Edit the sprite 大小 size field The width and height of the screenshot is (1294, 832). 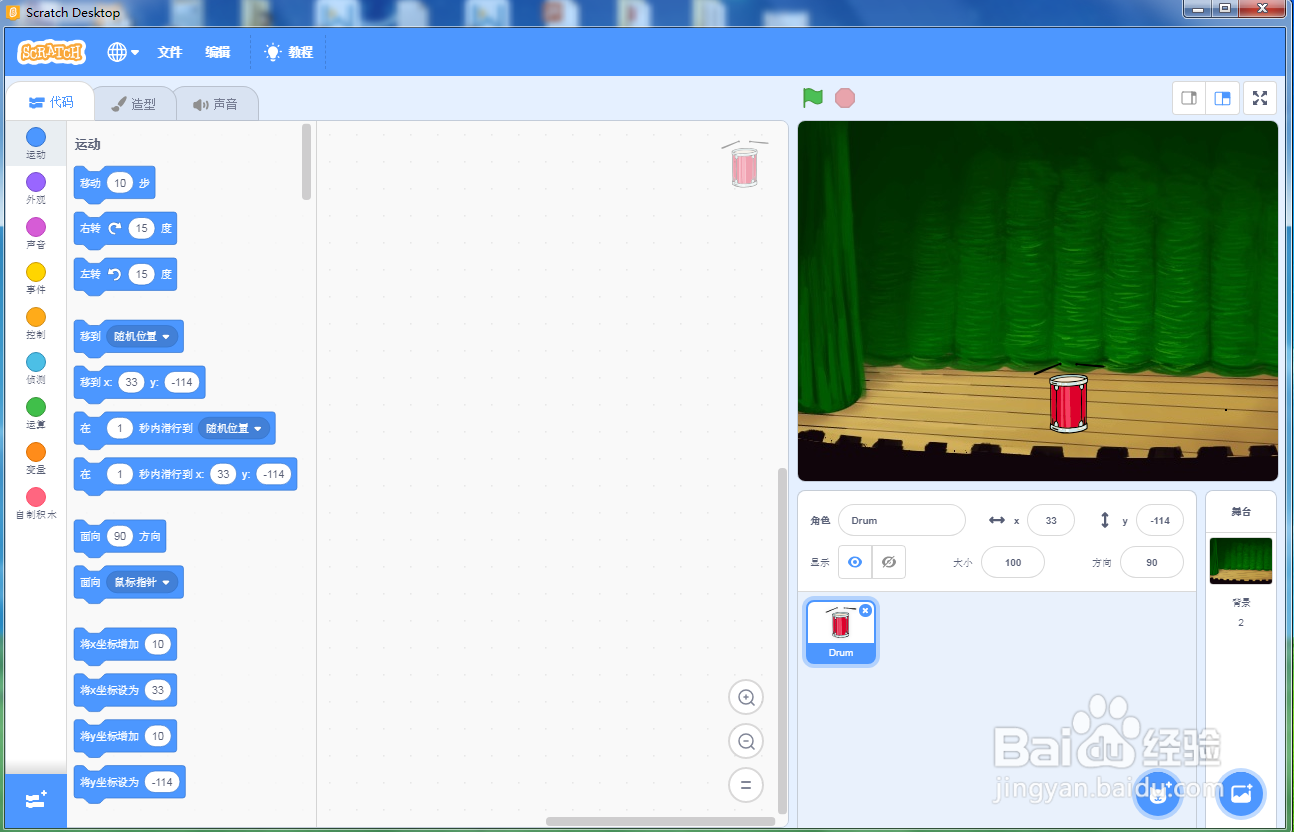coord(1013,562)
